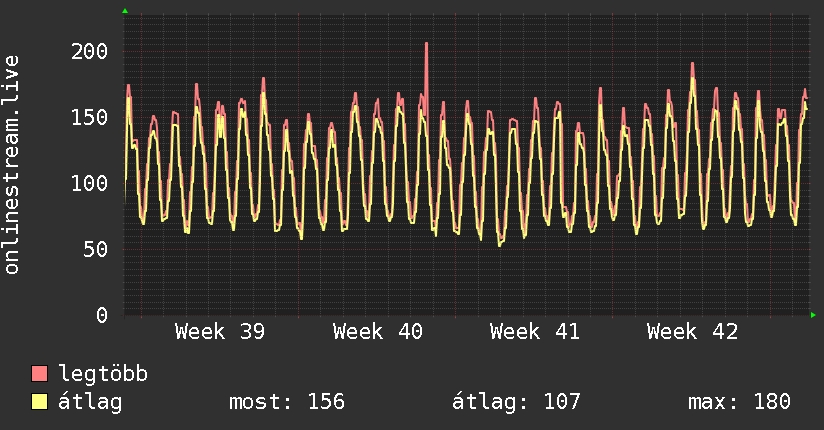The image size is (824, 430).
Task: Select the legtöbb legend label
Action: pos(103,374)
